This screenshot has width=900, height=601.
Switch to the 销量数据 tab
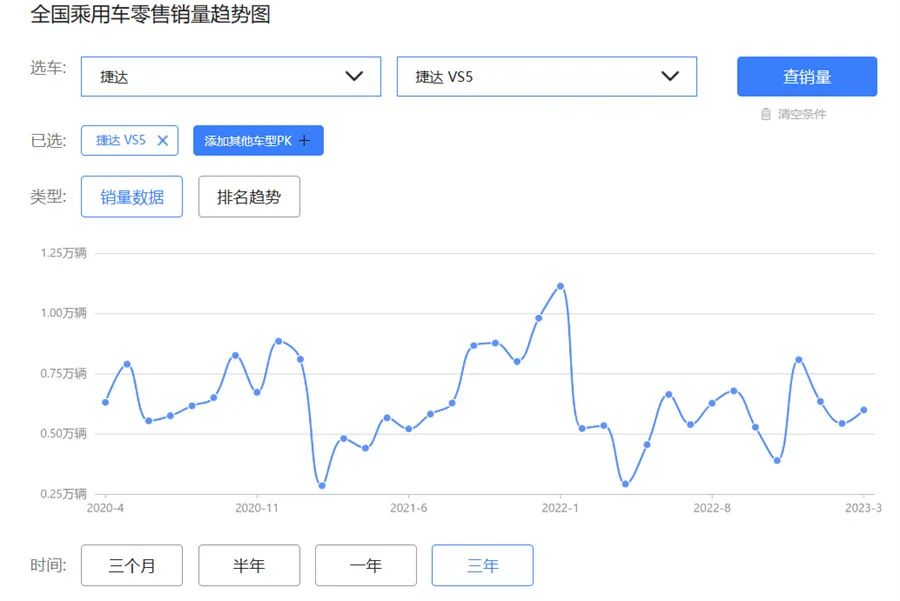tap(132, 197)
